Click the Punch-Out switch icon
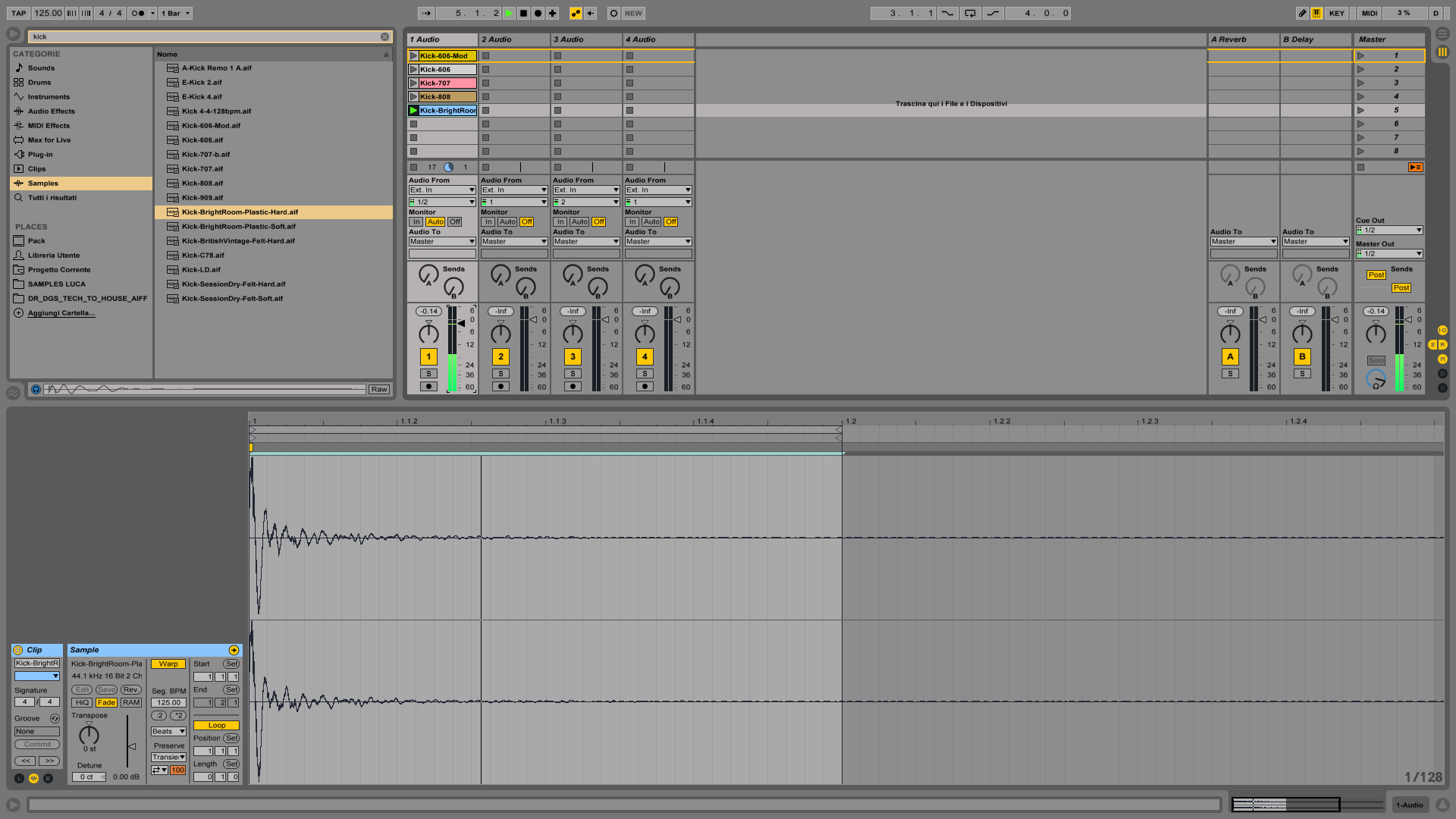The height and width of the screenshot is (819, 1456). (x=993, y=13)
